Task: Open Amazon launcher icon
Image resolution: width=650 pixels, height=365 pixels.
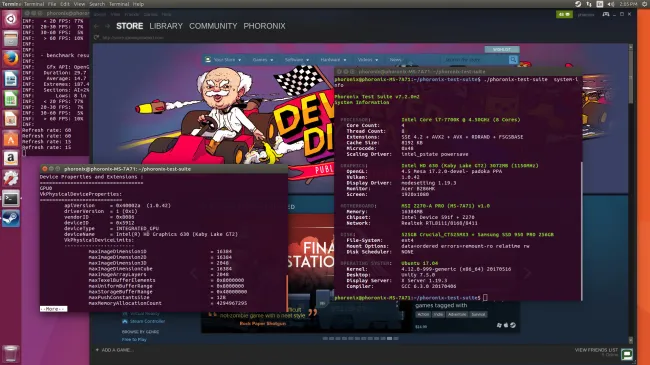Action: (x=11, y=158)
